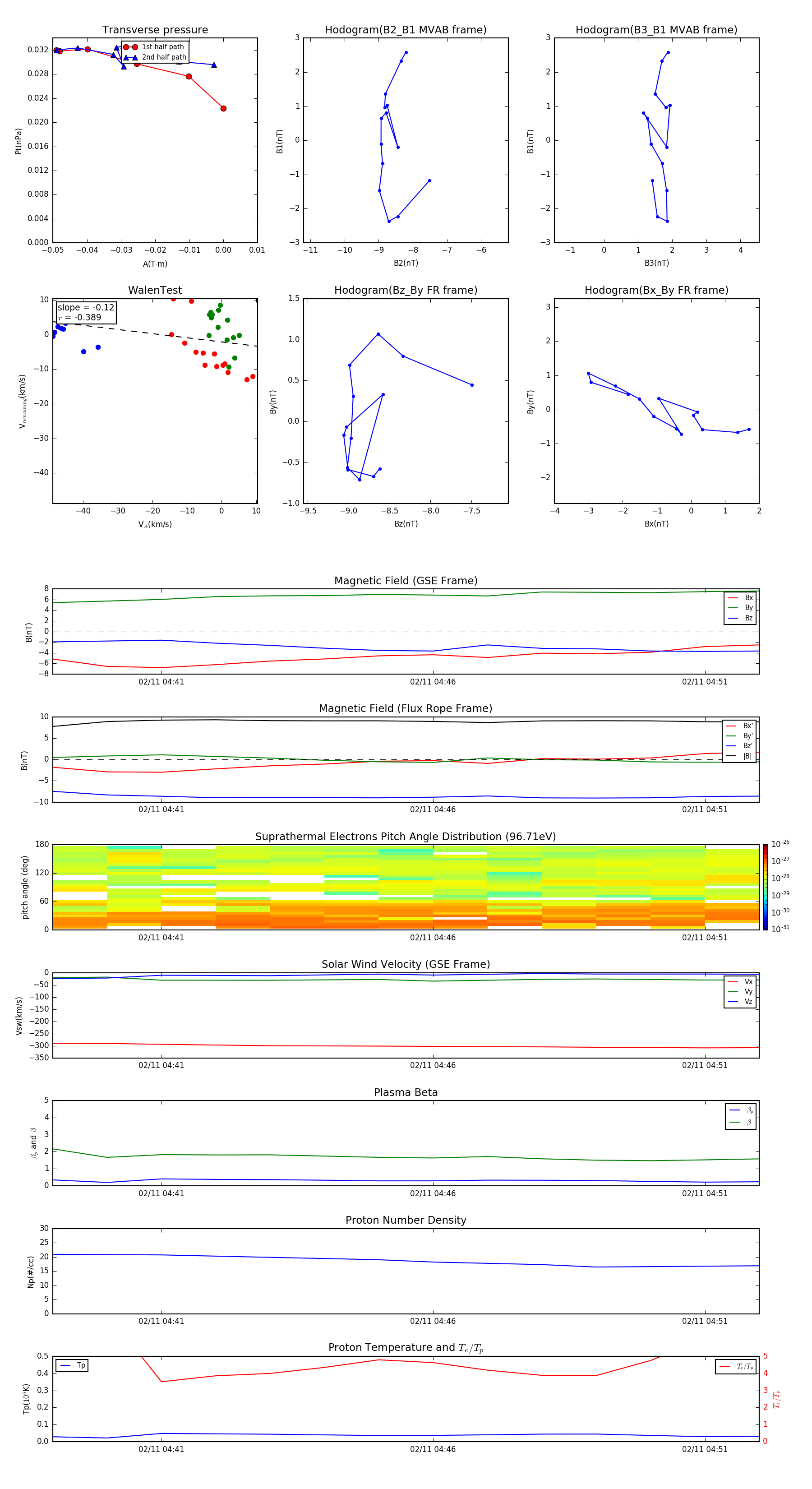
Task: Click the last red point on transverse pressure
Action: coord(223,108)
